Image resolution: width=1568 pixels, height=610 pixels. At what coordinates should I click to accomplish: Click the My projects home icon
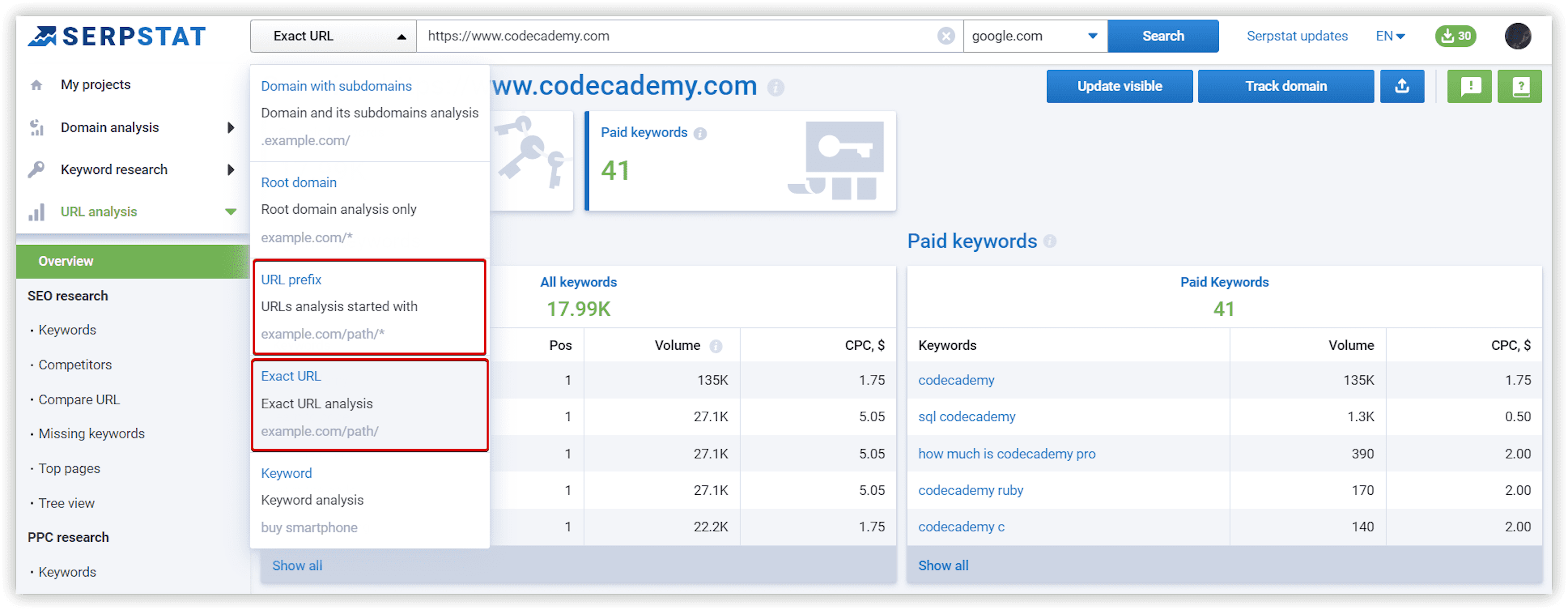pos(36,85)
